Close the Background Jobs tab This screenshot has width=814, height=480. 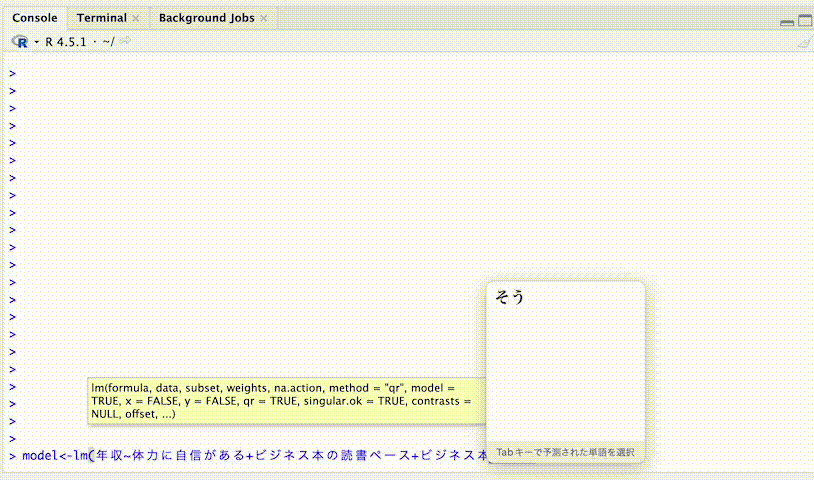(264, 18)
